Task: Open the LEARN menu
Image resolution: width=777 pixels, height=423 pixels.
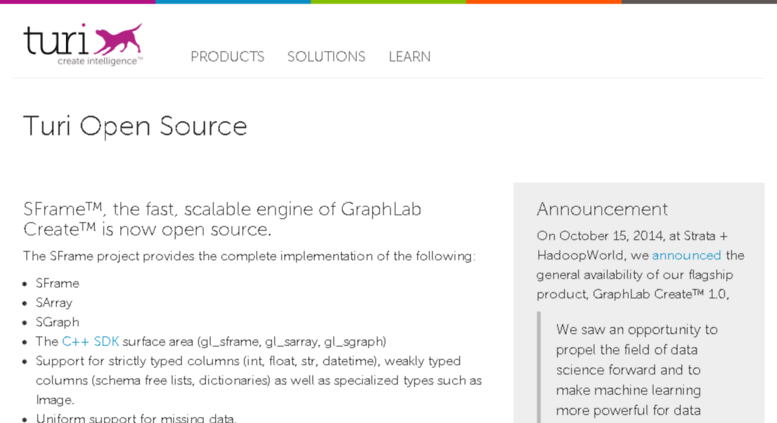Action: (409, 57)
